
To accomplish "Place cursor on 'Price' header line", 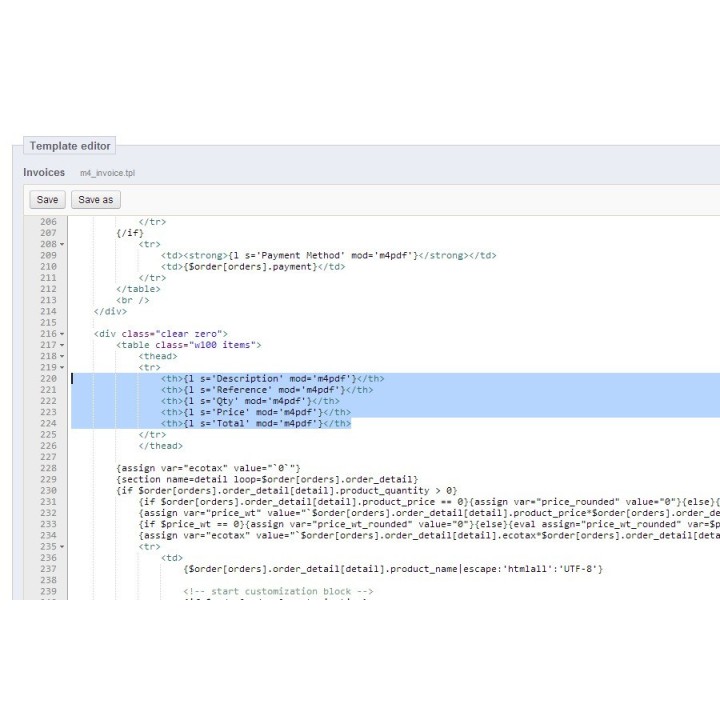I will click(x=256, y=412).
